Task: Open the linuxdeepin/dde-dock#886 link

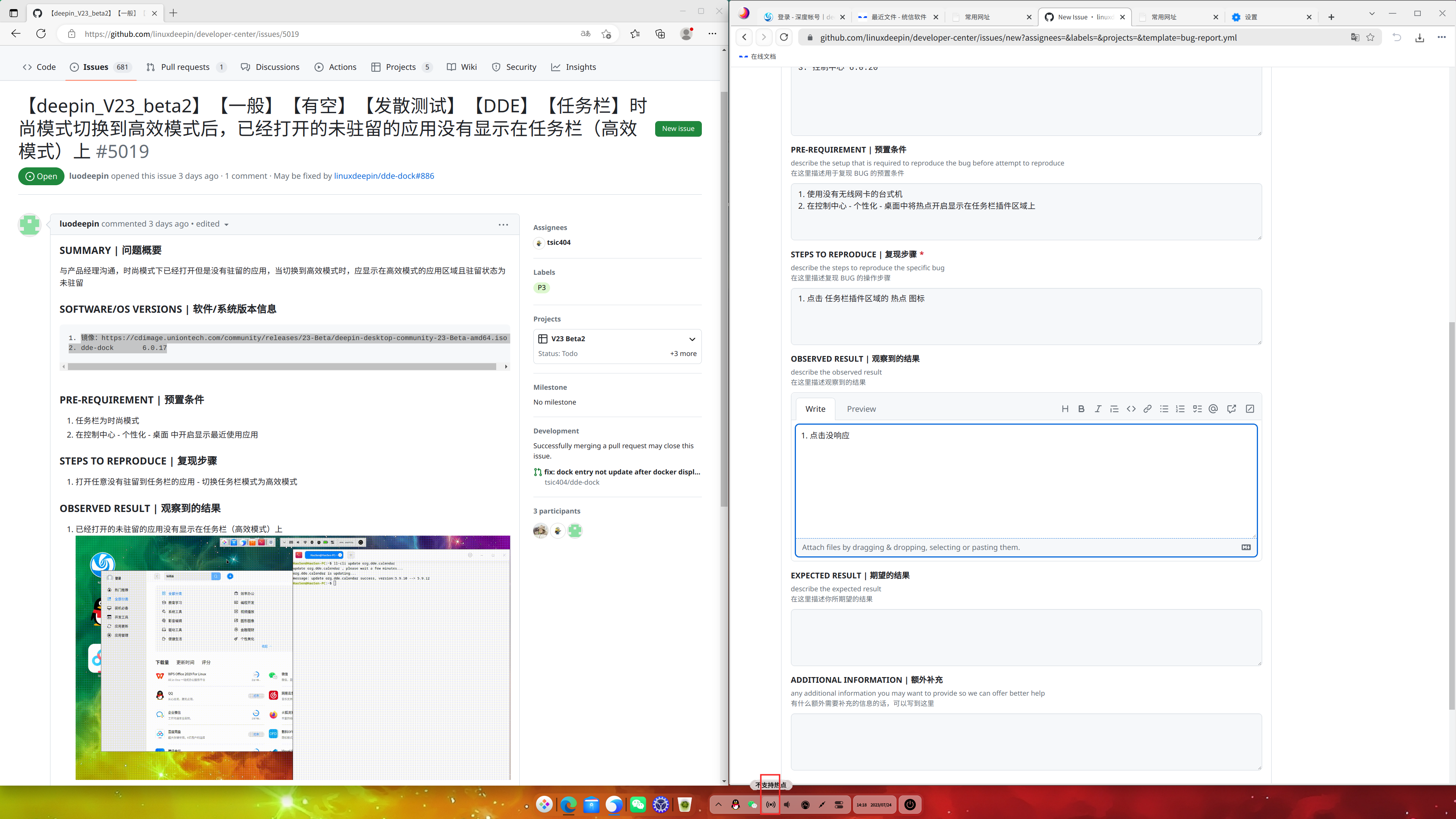Action: pyautogui.click(x=384, y=175)
